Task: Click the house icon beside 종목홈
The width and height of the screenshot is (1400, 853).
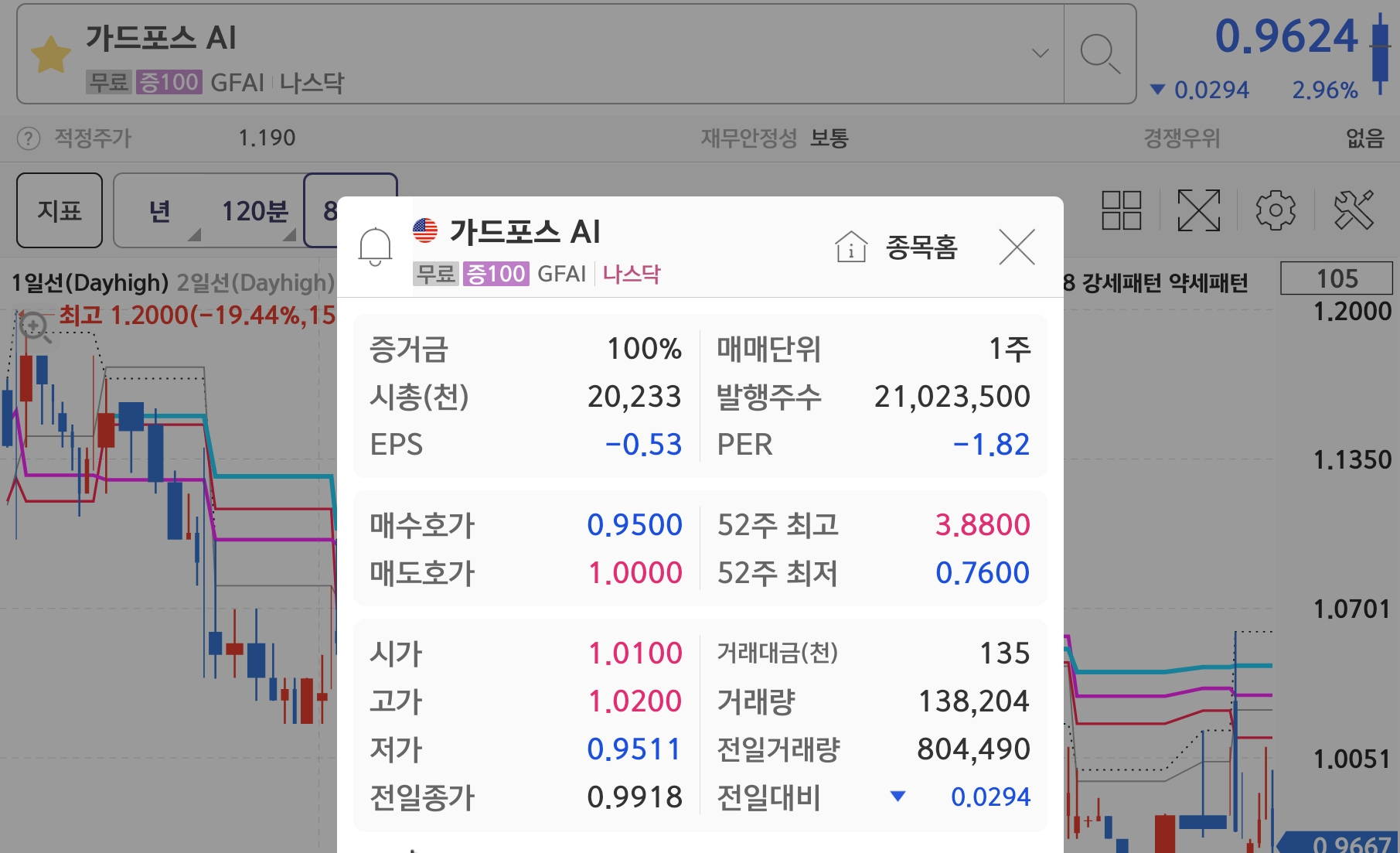Action: pos(851,247)
